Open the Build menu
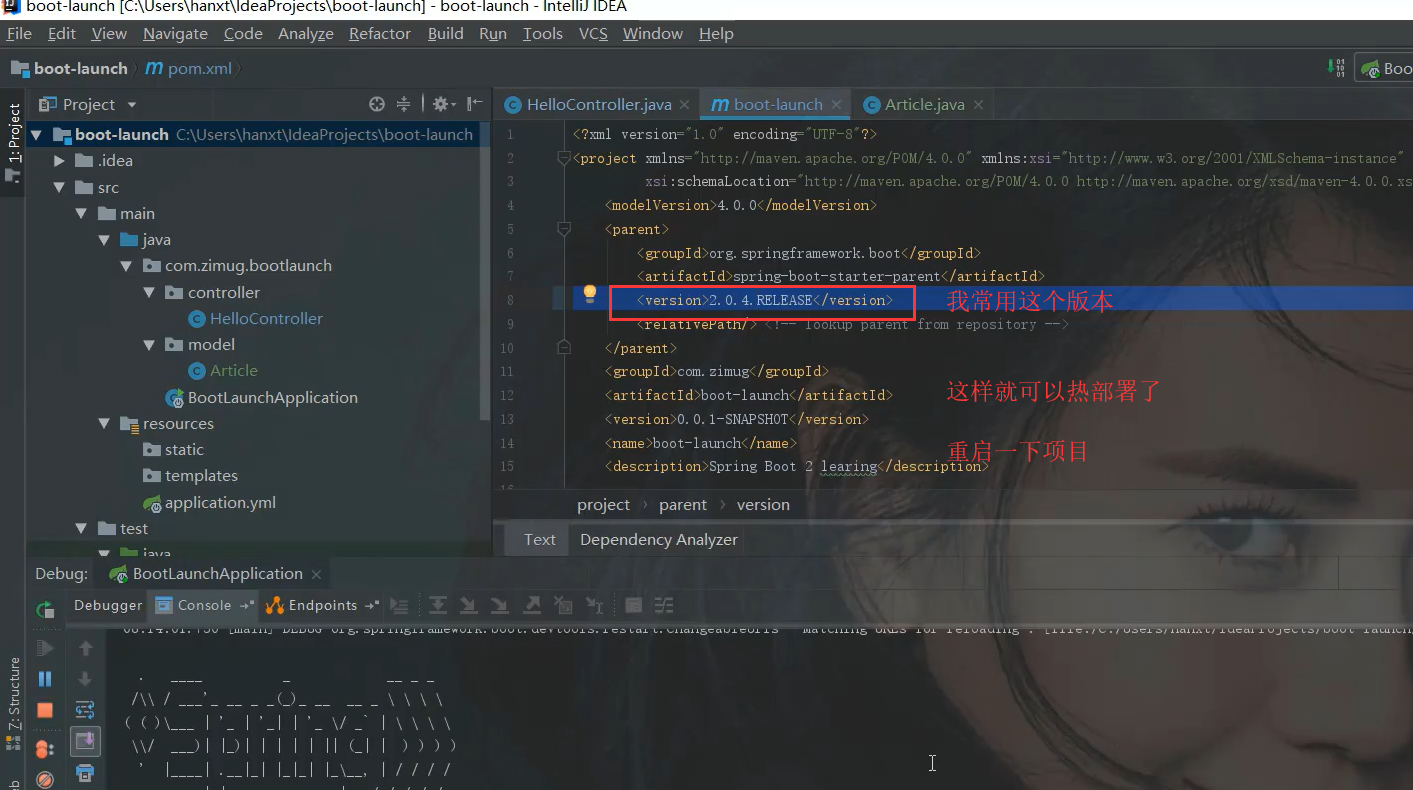Screen dimensions: 1413x790 click(x=445, y=33)
